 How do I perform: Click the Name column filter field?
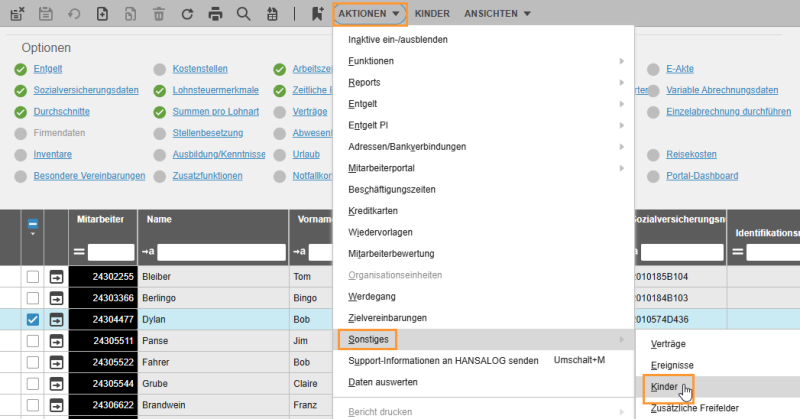coord(221,252)
